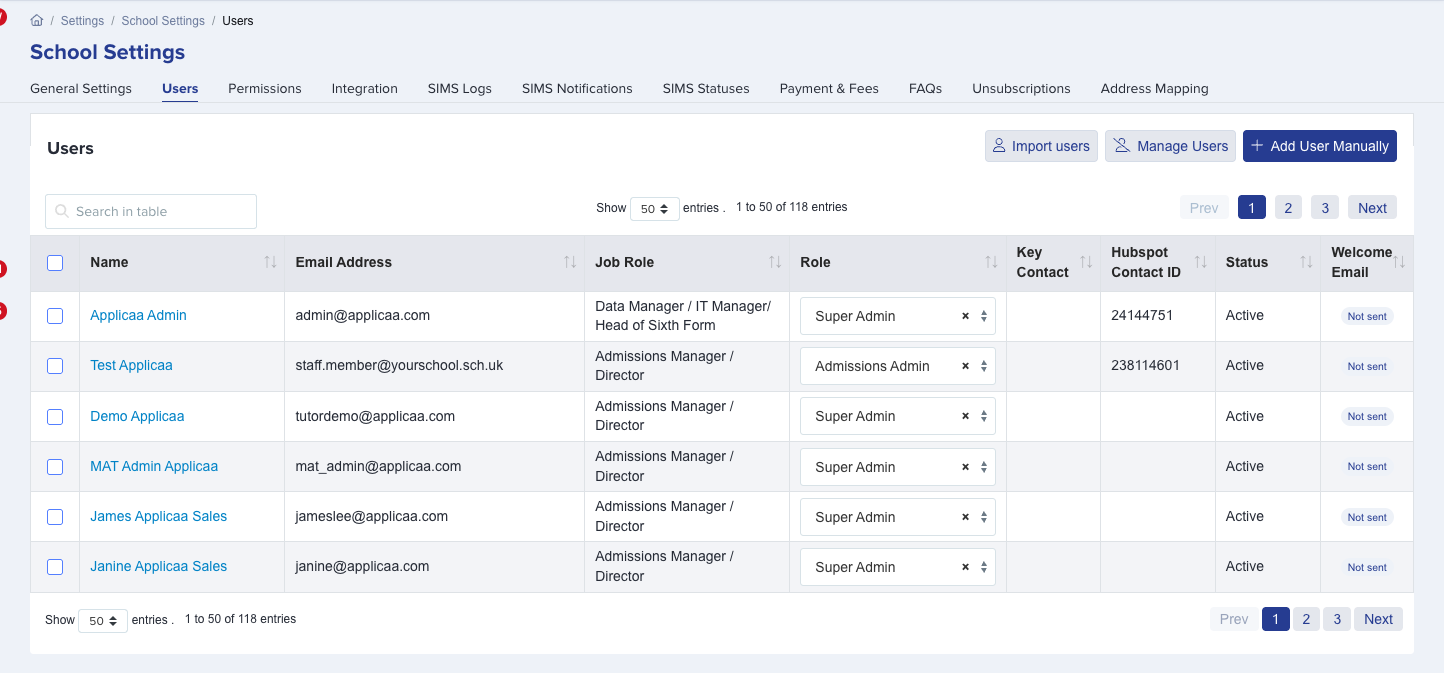
Task: Sort by Welcome Email column arrows
Action: 1399,262
